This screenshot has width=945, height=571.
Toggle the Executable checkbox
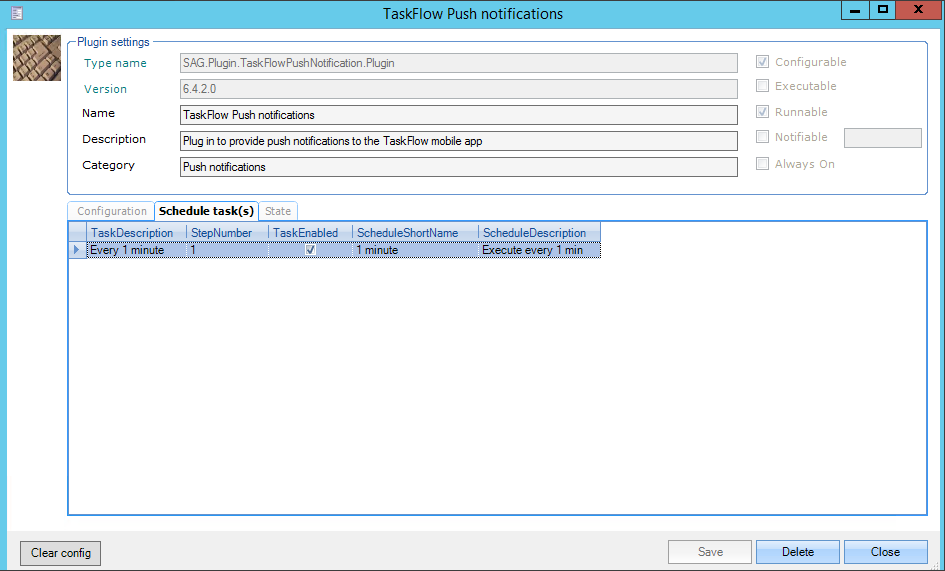[x=762, y=86]
